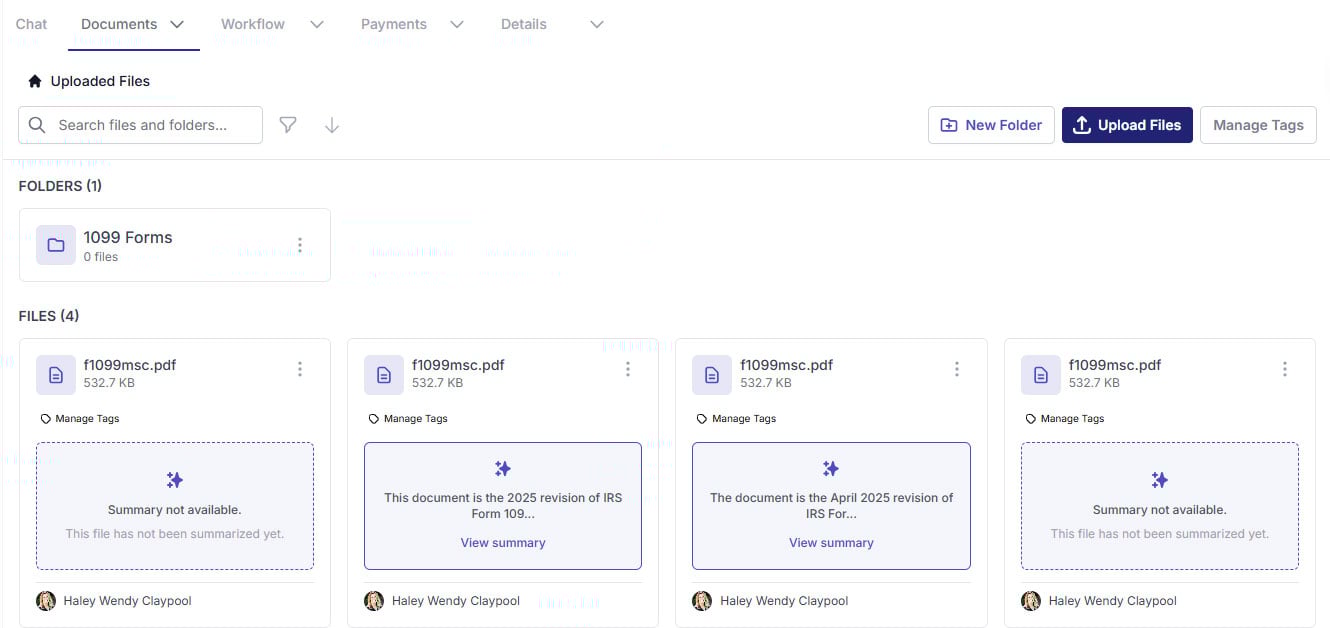
Task: Expand the Workflow dropdown chevron
Action: tap(317, 24)
